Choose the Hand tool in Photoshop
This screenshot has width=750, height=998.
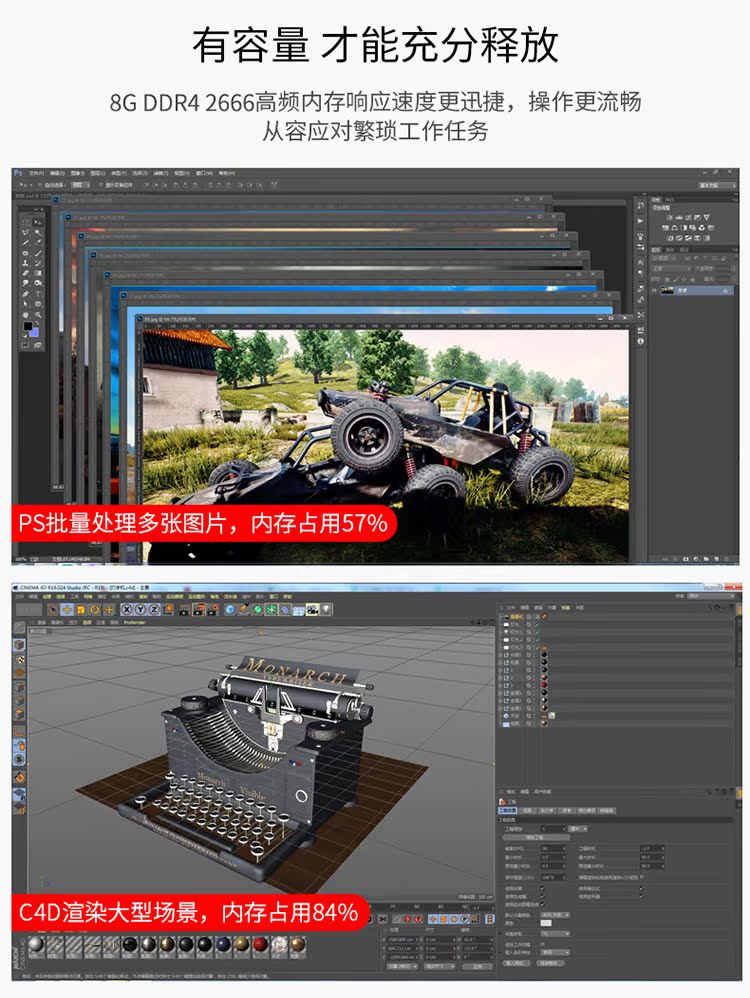25,314
